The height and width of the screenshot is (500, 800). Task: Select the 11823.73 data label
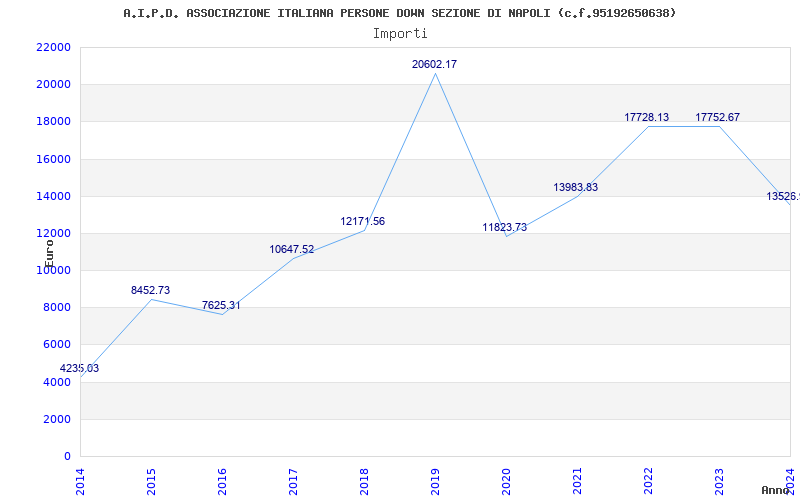tap(505, 228)
